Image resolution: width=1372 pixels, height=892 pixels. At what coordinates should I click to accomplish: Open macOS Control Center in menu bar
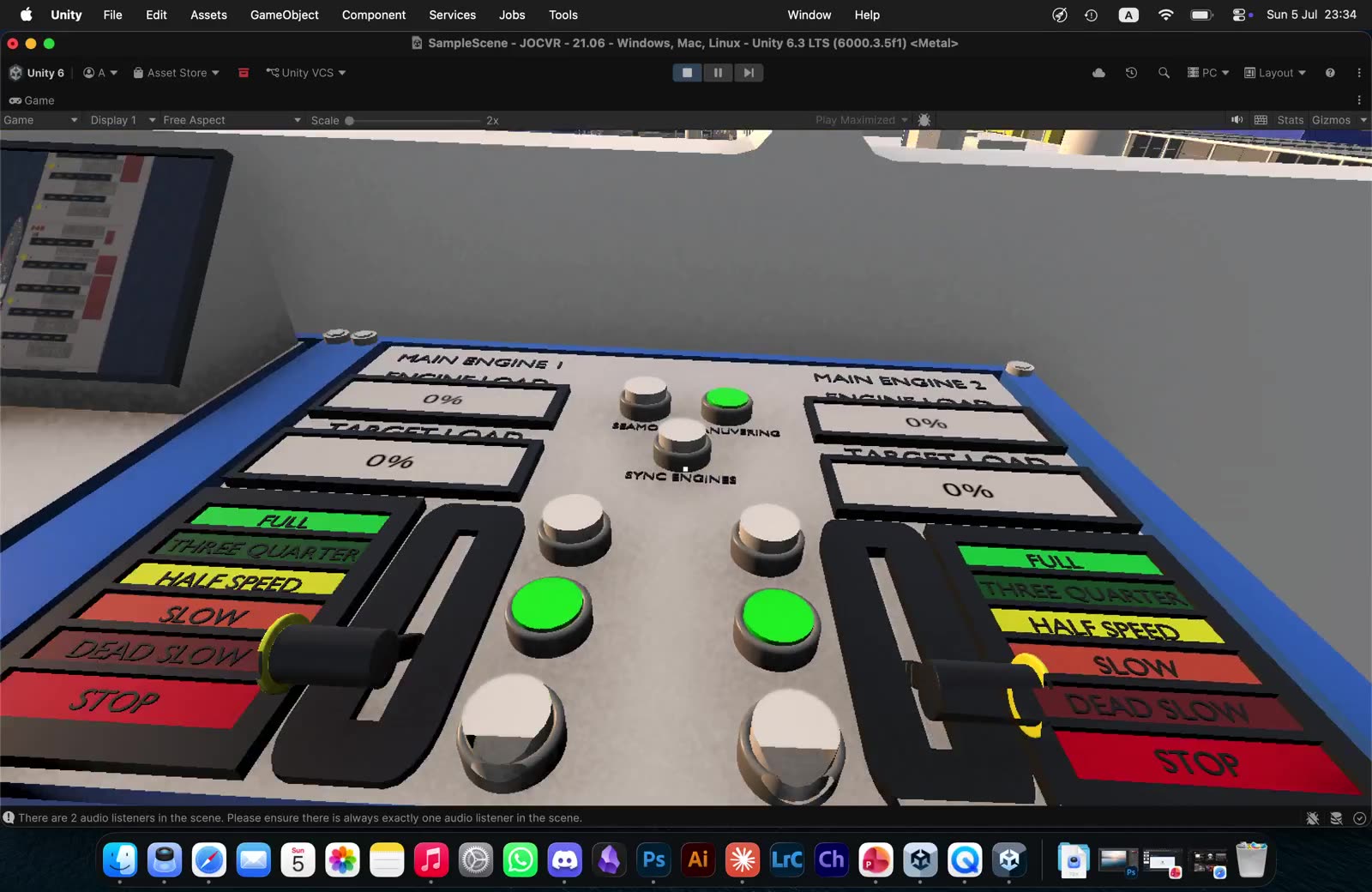(x=1239, y=15)
